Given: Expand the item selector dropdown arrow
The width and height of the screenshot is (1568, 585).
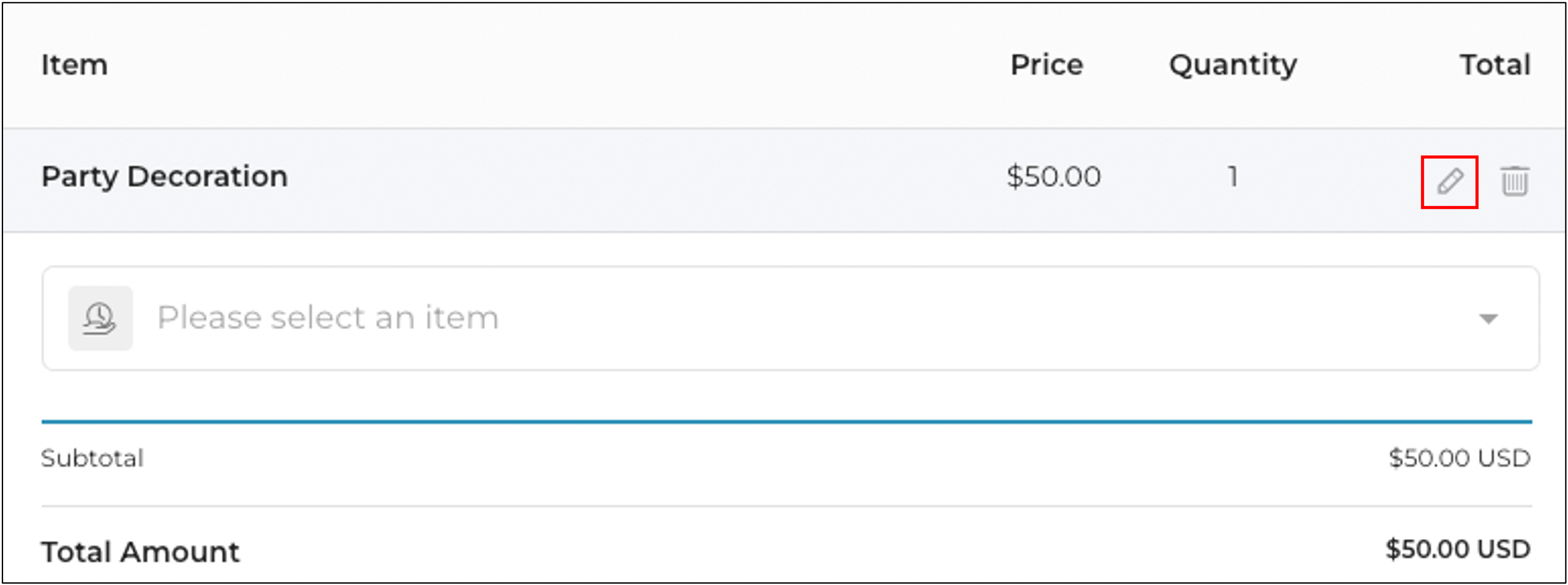Looking at the screenshot, I should [1488, 318].
